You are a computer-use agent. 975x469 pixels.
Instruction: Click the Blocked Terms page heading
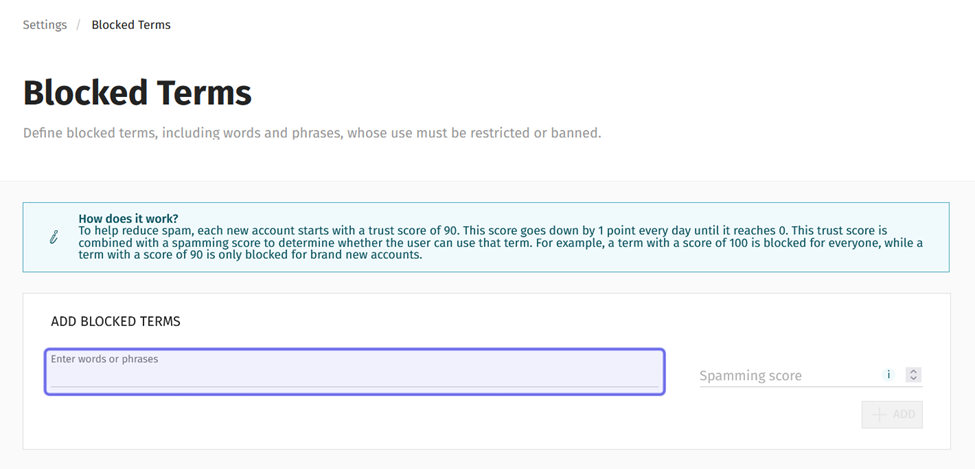coord(137,93)
